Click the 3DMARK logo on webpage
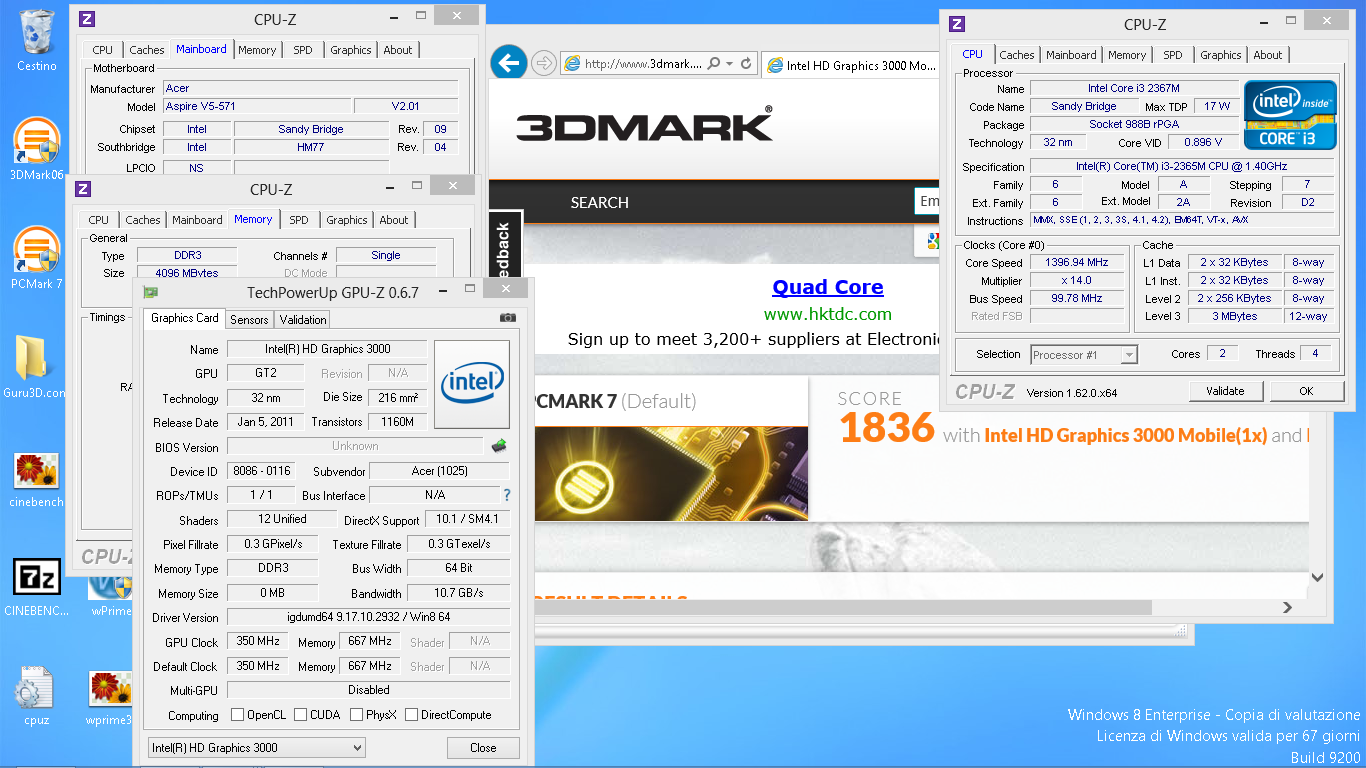The width and height of the screenshot is (1366, 768). pyautogui.click(x=644, y=125)
